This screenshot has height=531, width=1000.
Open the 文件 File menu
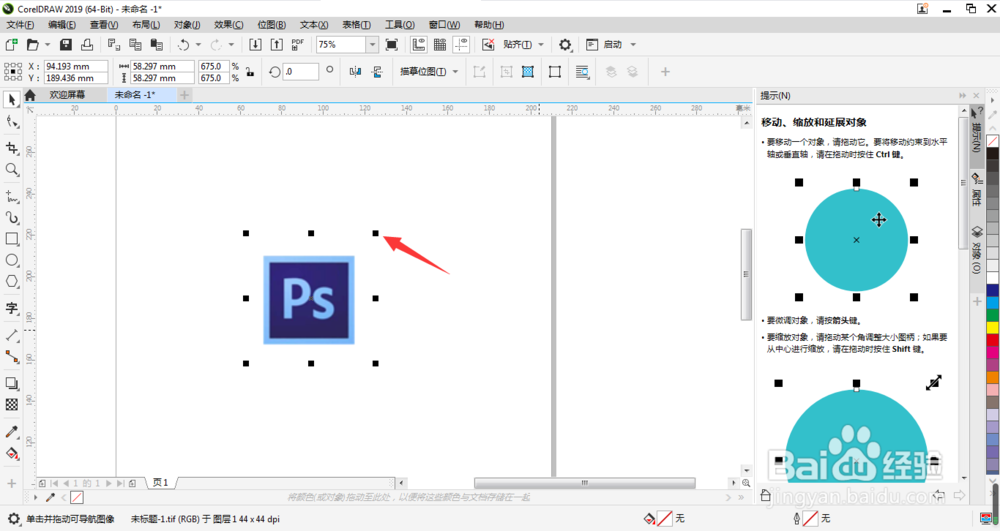(20, 25)
